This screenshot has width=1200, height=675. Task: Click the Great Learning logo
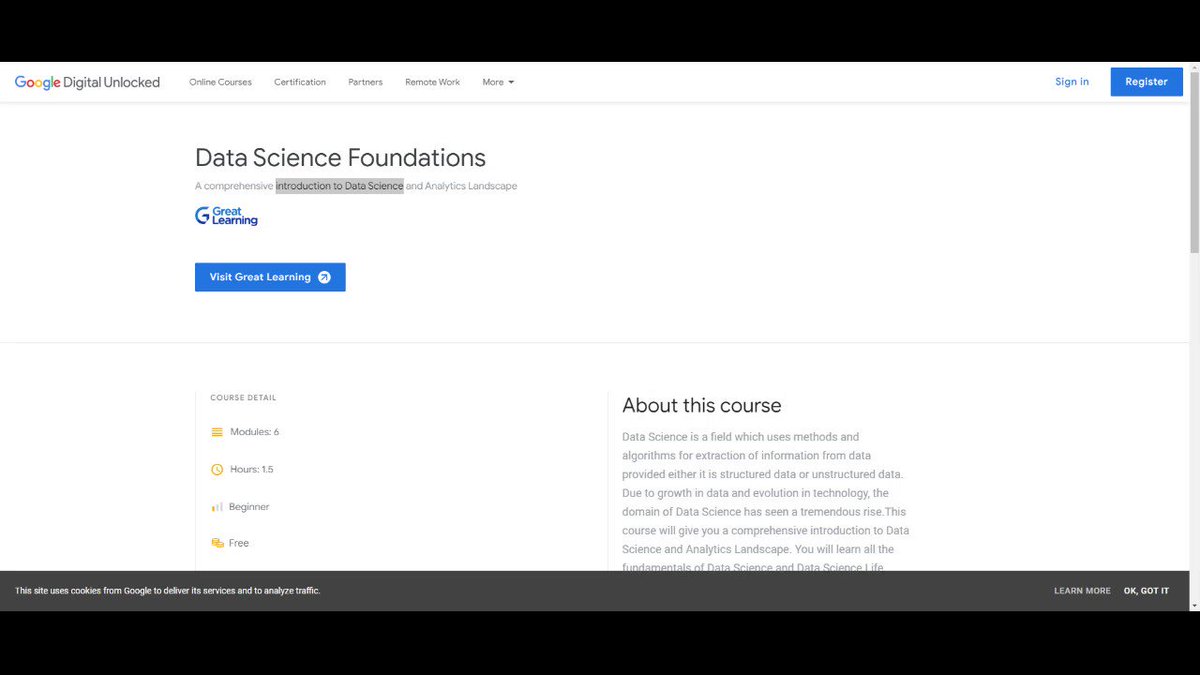pos(226,216)
